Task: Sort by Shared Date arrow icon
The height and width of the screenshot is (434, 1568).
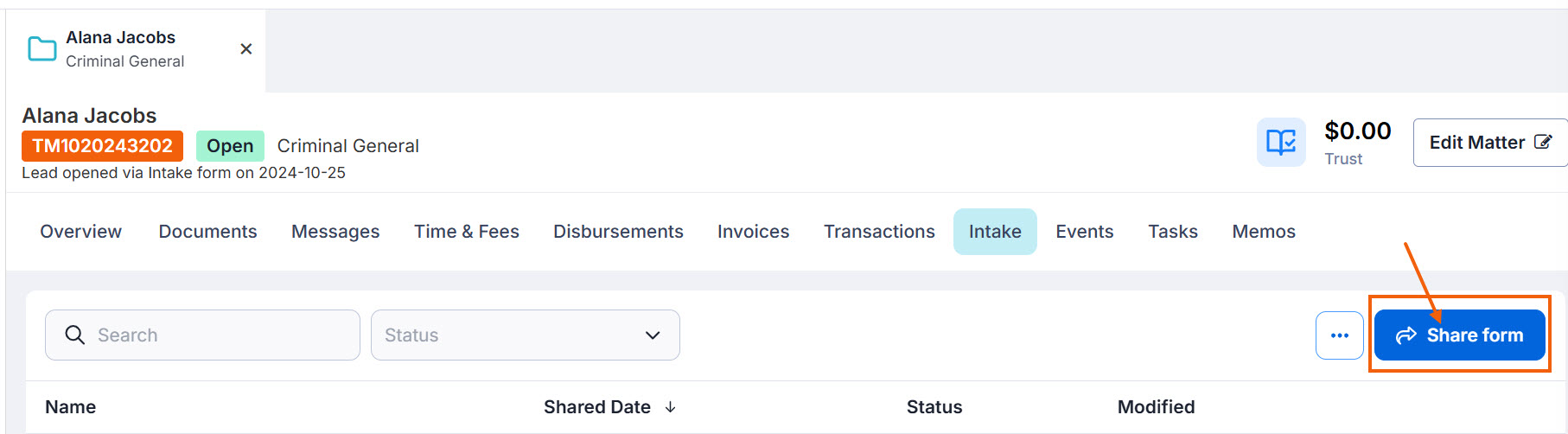Action: pyautogui.click(x=671, y=407)
